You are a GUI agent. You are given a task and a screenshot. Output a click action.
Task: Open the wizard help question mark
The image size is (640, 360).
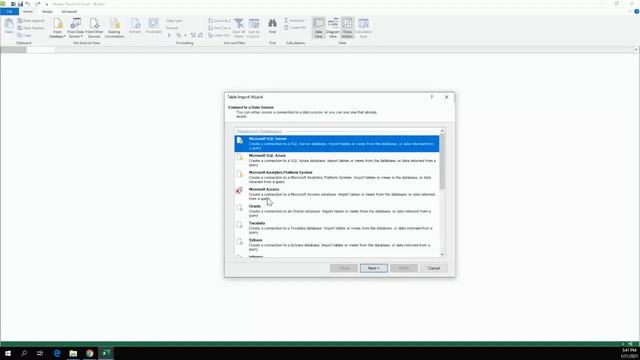pos(431,97)
